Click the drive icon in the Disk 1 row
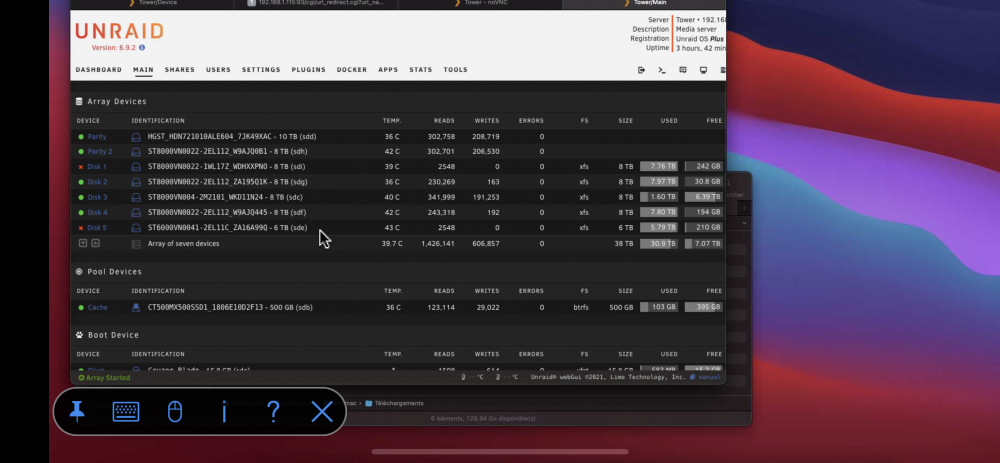Viewport: 1000px width, 463px height. (x=136, y=167)
